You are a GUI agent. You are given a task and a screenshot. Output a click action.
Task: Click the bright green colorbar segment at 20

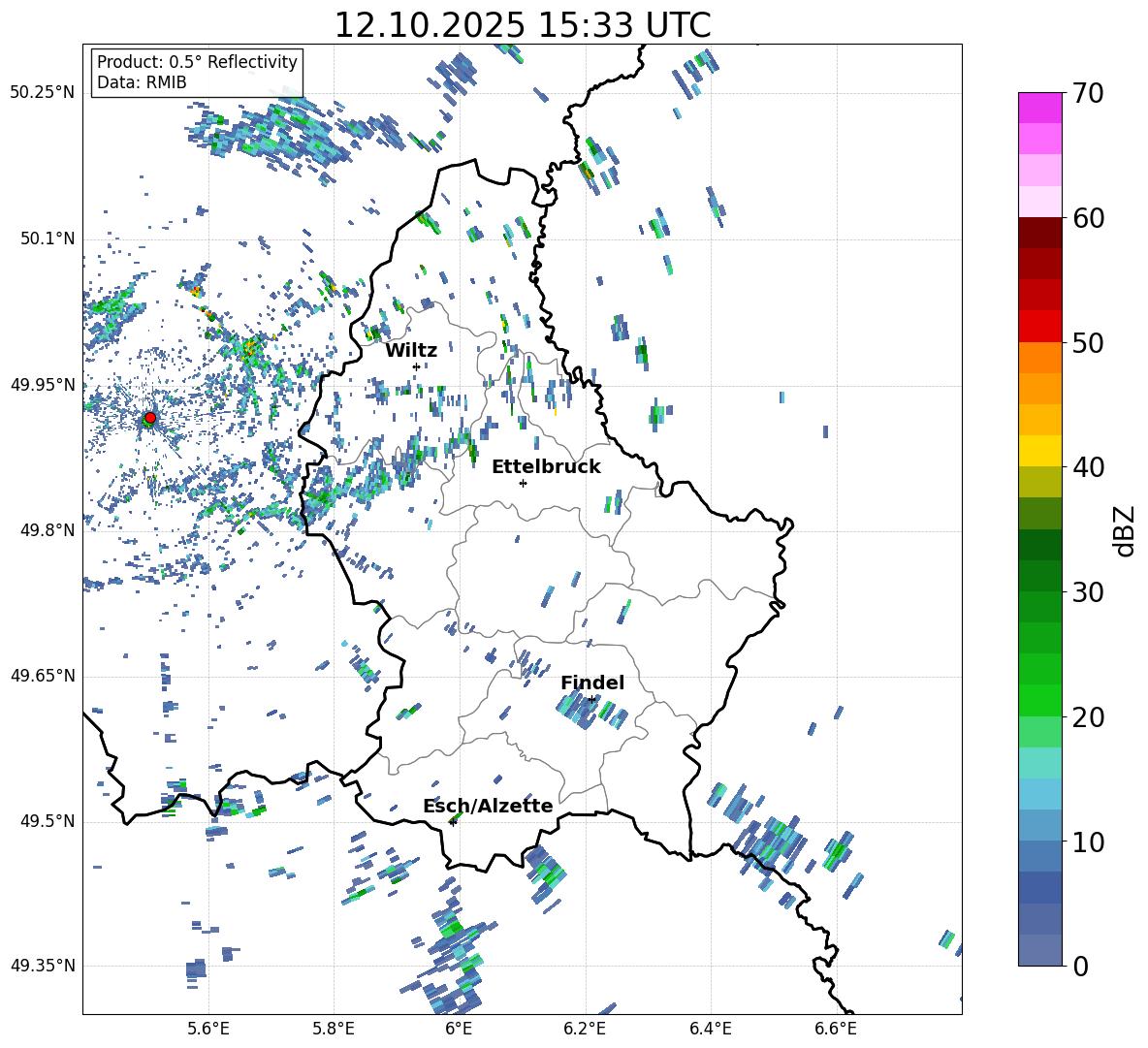(x=1040, y=701)
